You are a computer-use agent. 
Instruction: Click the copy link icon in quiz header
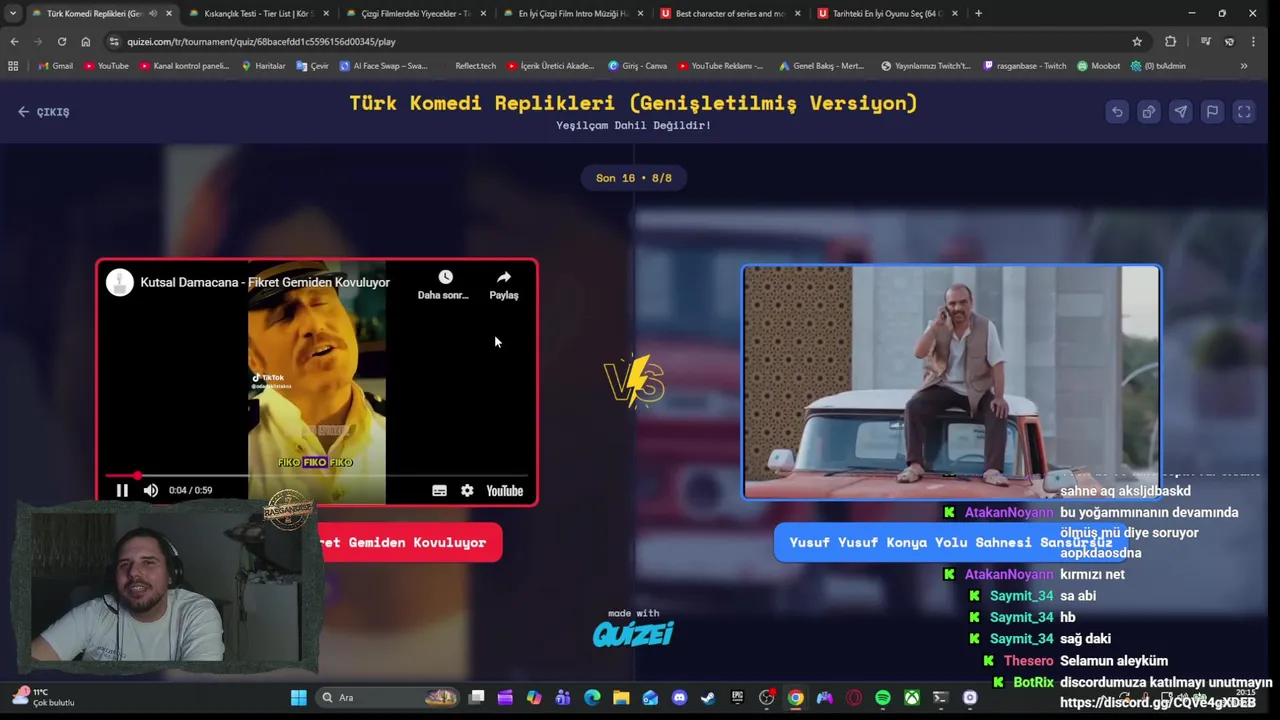tap(1149, 112)
